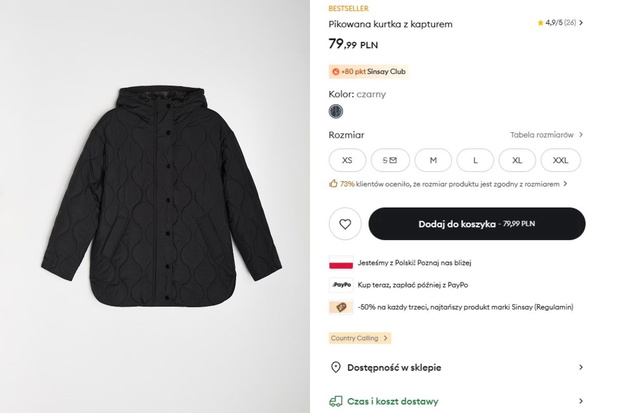Select size XS

pyautogui.click(x=347, y=160)
